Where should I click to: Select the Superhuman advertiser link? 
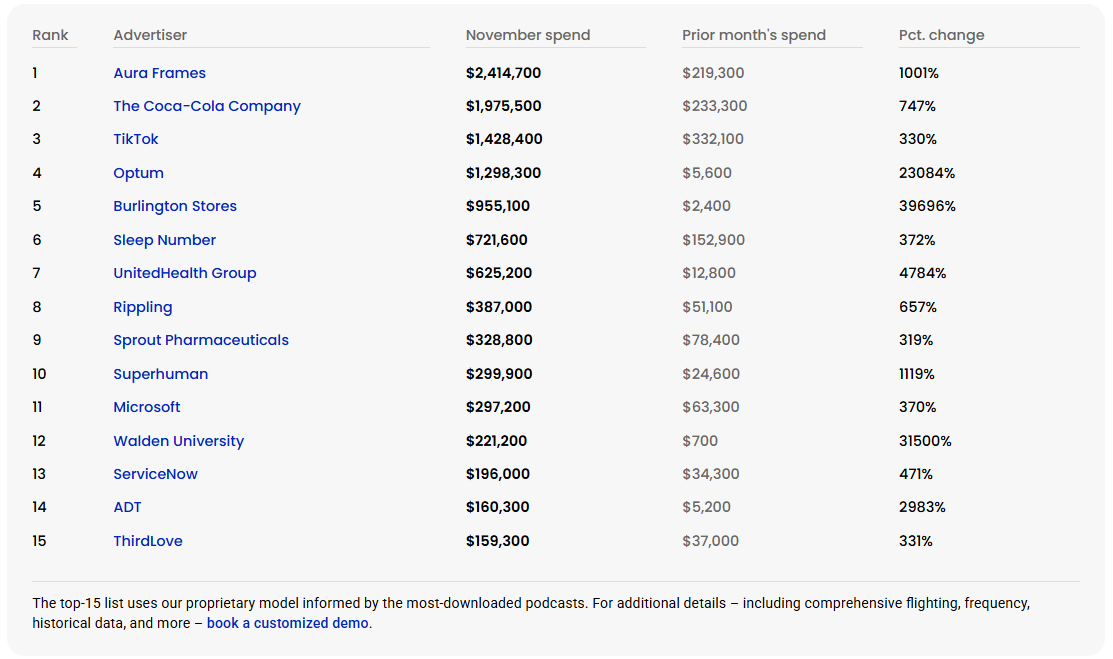[x=160, y=374]
